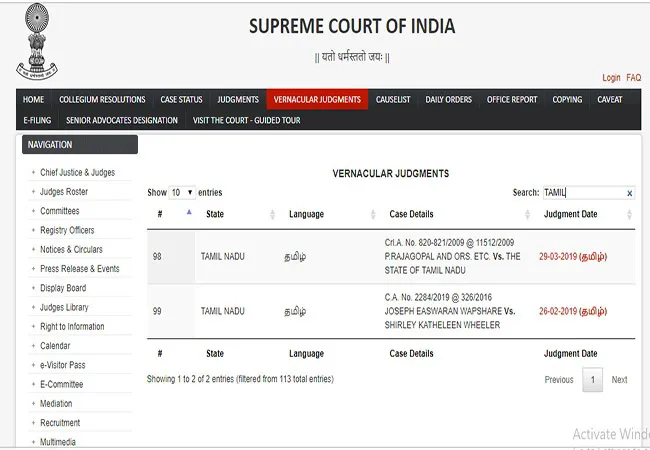Image resolution: width=650 pixels, height=450 pixels.
Task: Open the Recruitment sidebar link
Action: tap(60, 423)
